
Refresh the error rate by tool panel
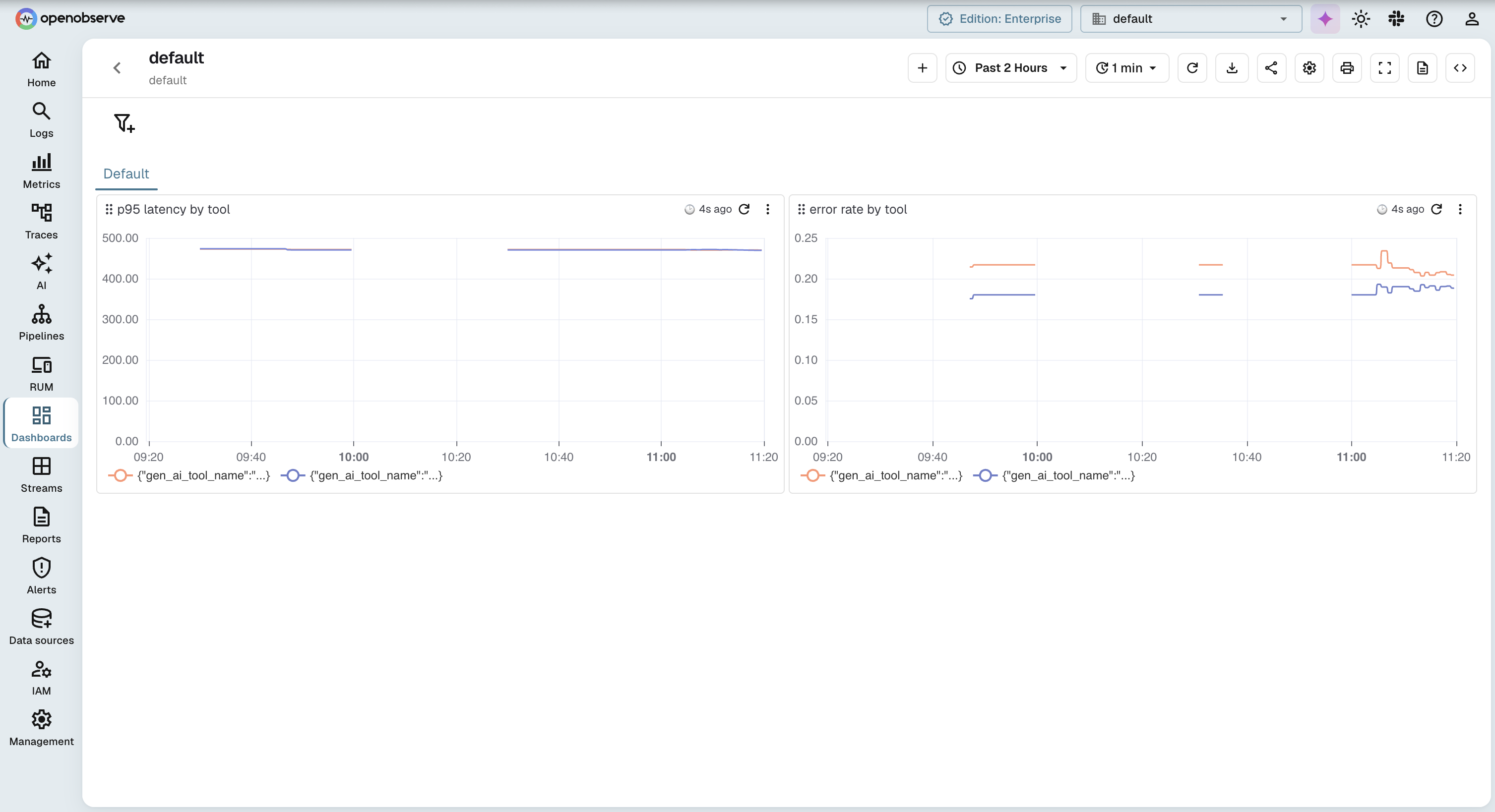point(1436,209)
